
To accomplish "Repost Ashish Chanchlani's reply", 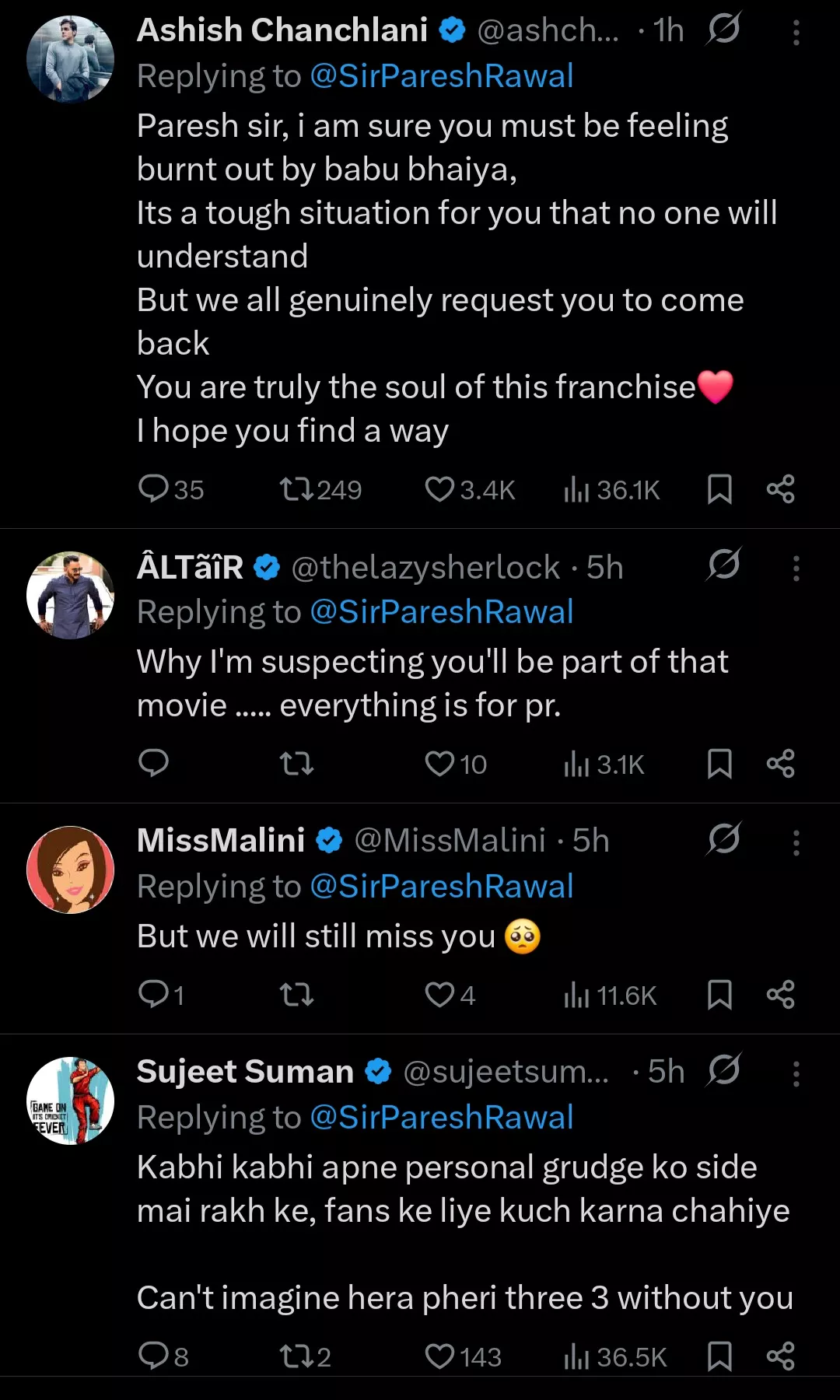I will click(296, 489).
